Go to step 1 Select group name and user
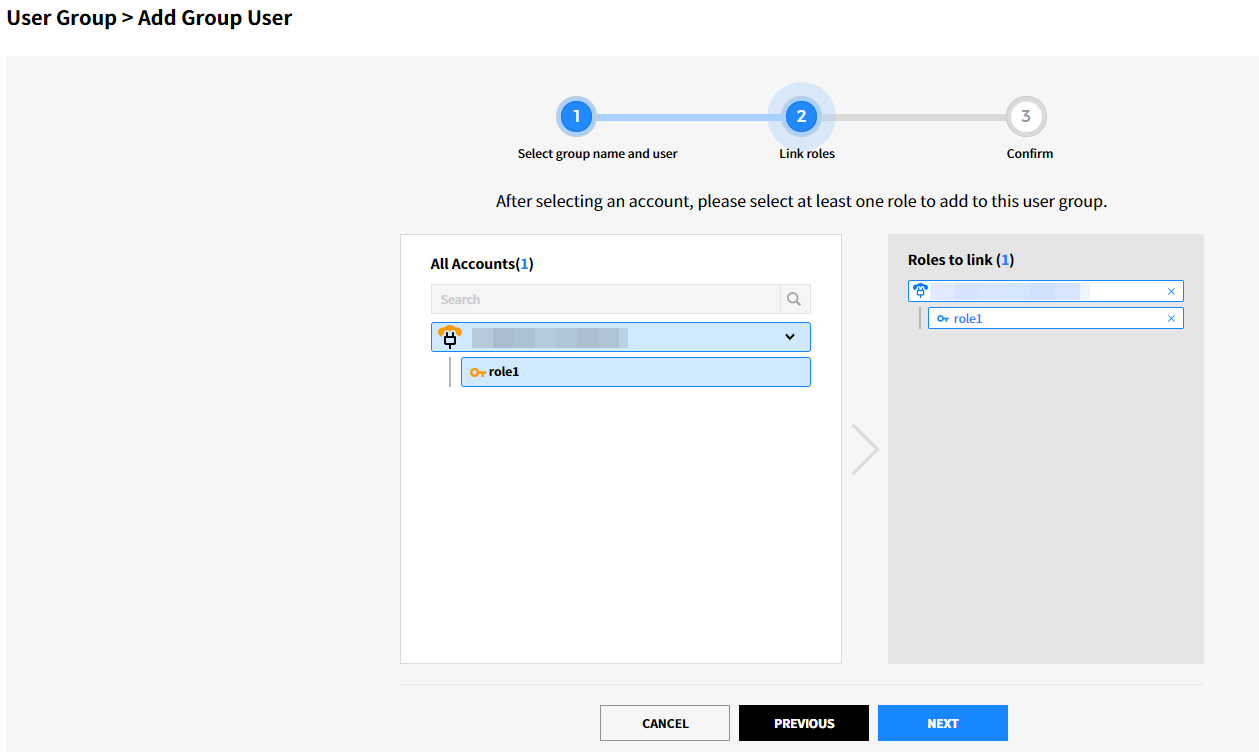 click(x=576, y=117)
